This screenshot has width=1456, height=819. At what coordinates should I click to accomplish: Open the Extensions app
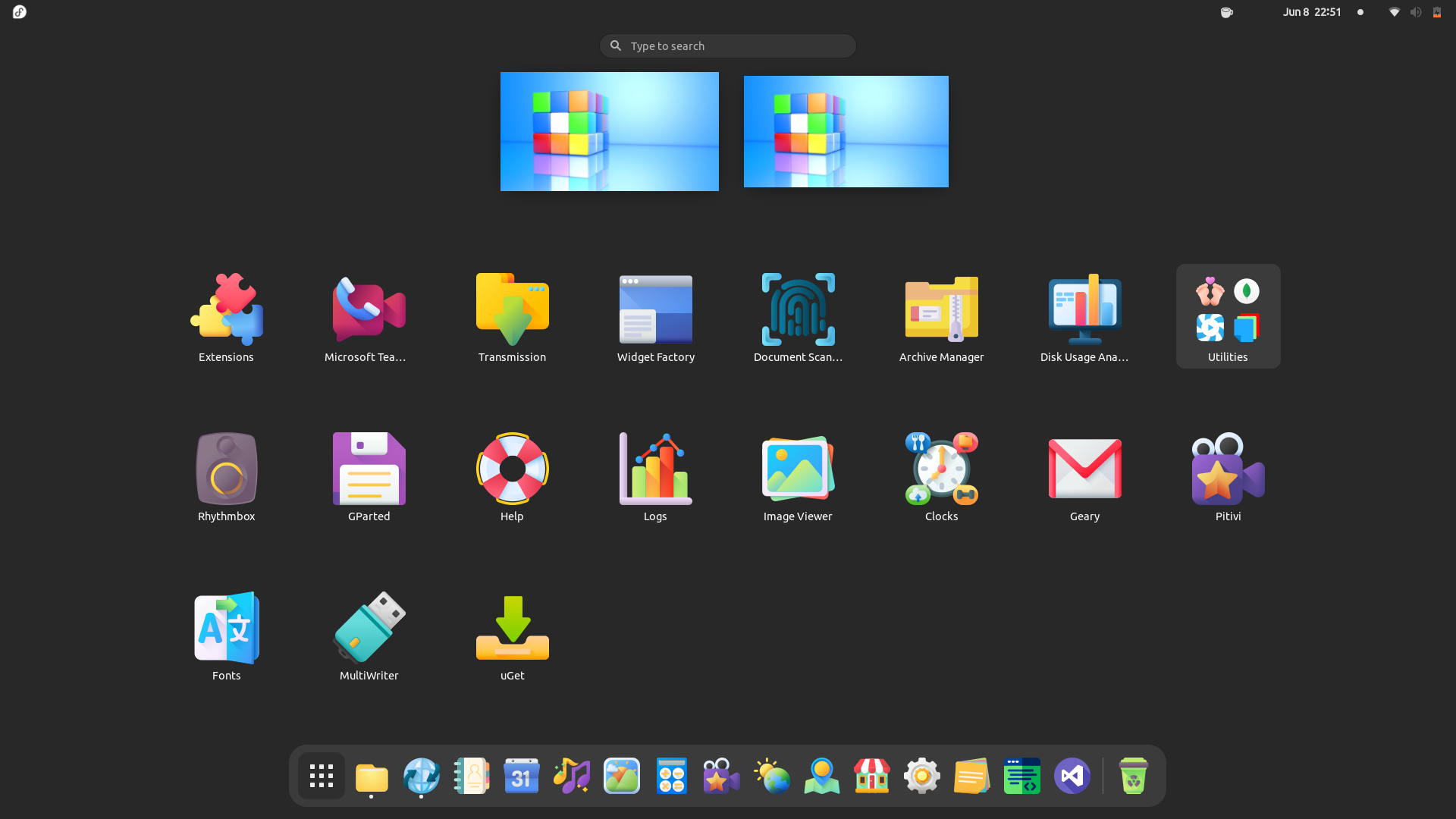click(x=226, y=316)
